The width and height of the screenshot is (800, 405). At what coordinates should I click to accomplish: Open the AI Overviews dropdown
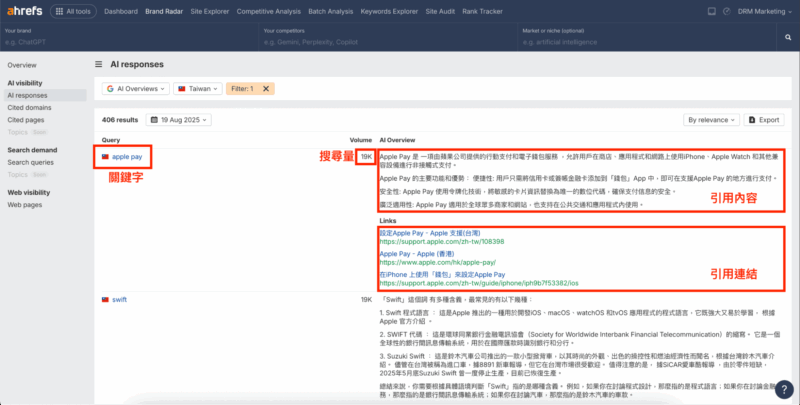coord(136,89)
